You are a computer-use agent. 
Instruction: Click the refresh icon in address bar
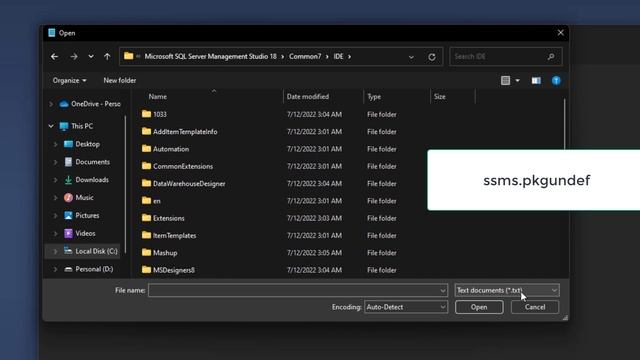(432, 57)
